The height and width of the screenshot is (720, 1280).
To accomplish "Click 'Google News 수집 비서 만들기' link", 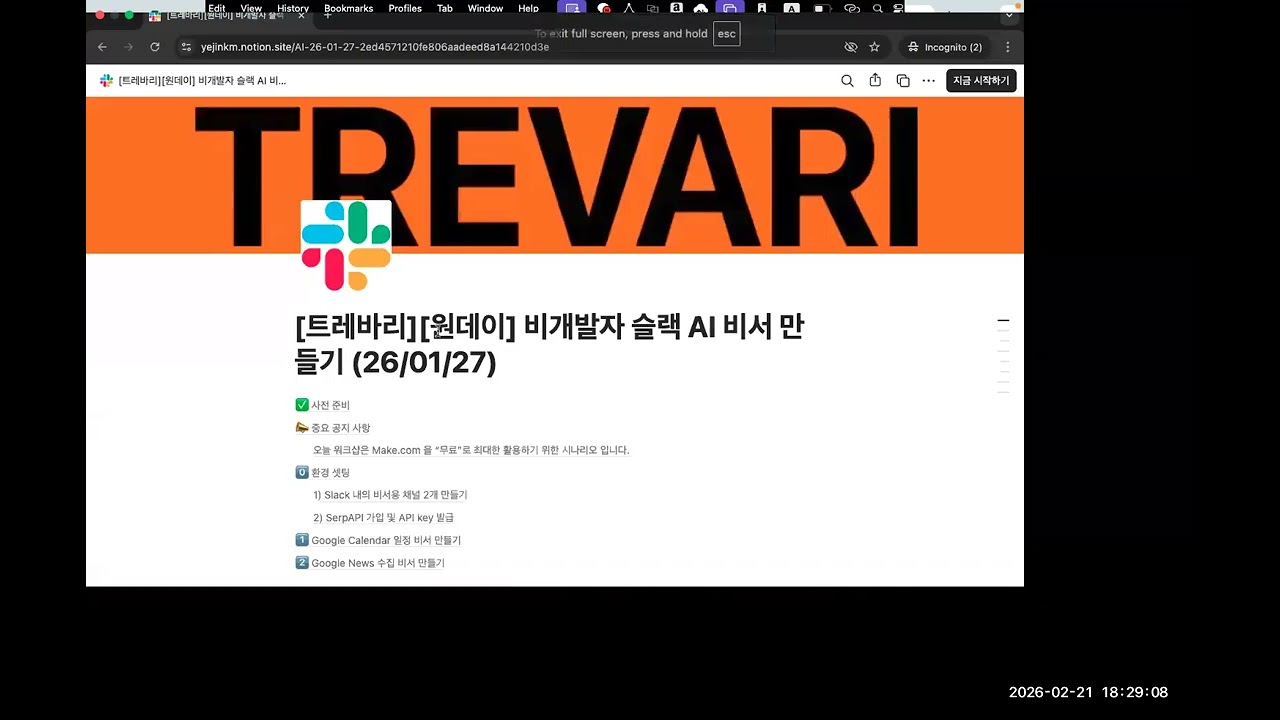I will 370,563.
